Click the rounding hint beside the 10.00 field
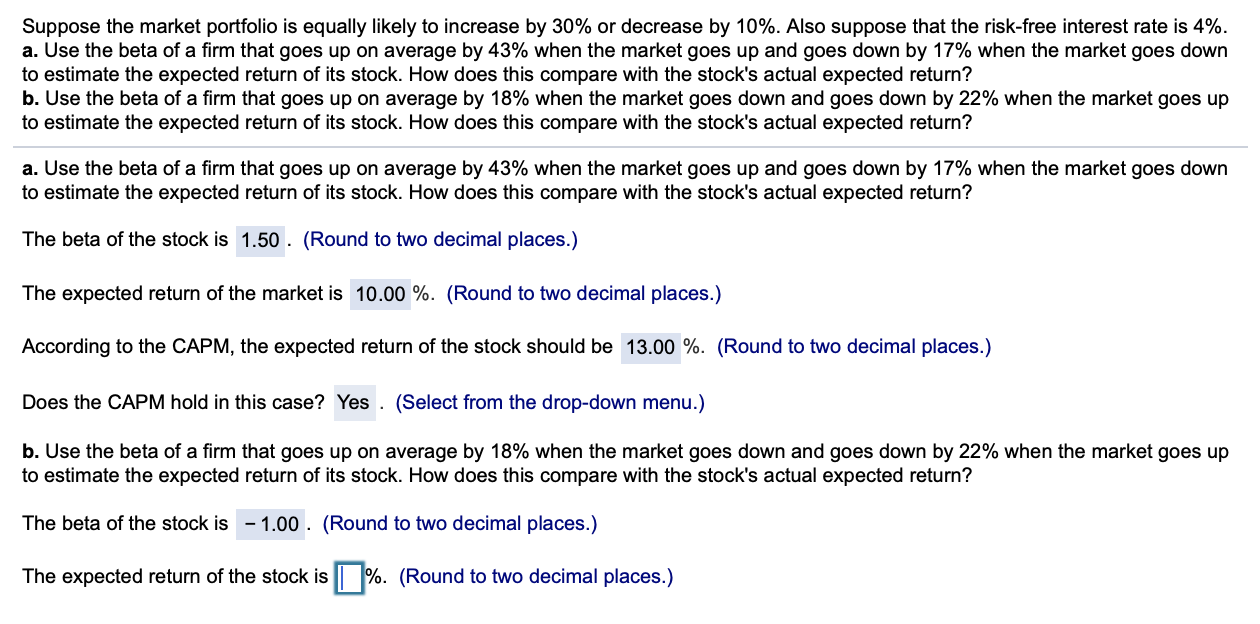Screen dimensions: 1260x624 [587, 293]
